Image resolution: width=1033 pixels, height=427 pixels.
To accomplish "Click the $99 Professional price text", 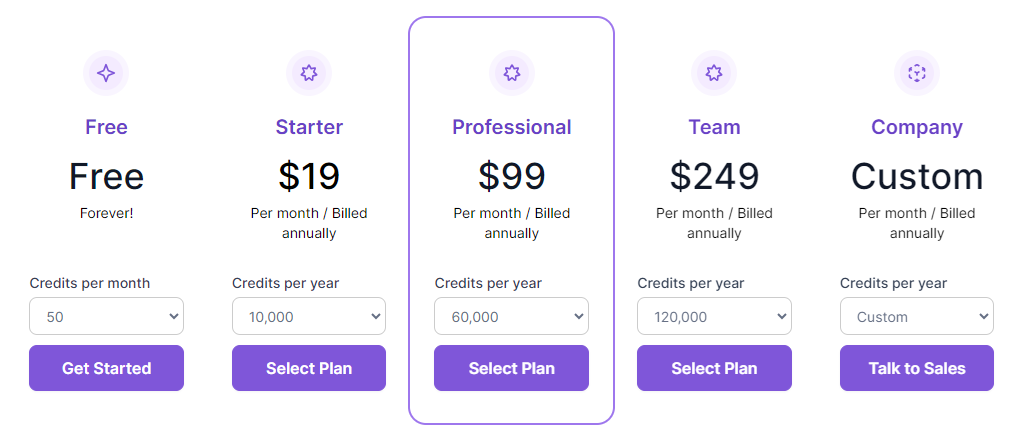I will pos(512,176).
